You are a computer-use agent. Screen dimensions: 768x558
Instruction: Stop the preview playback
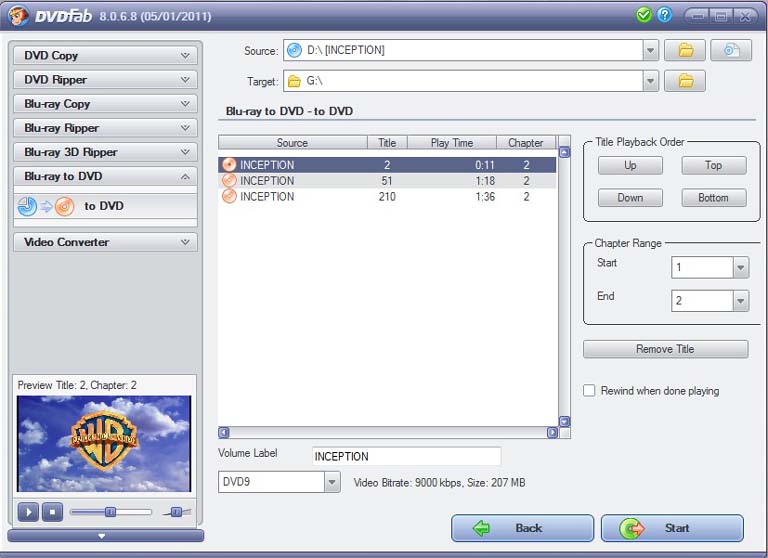tap(52, 512)
